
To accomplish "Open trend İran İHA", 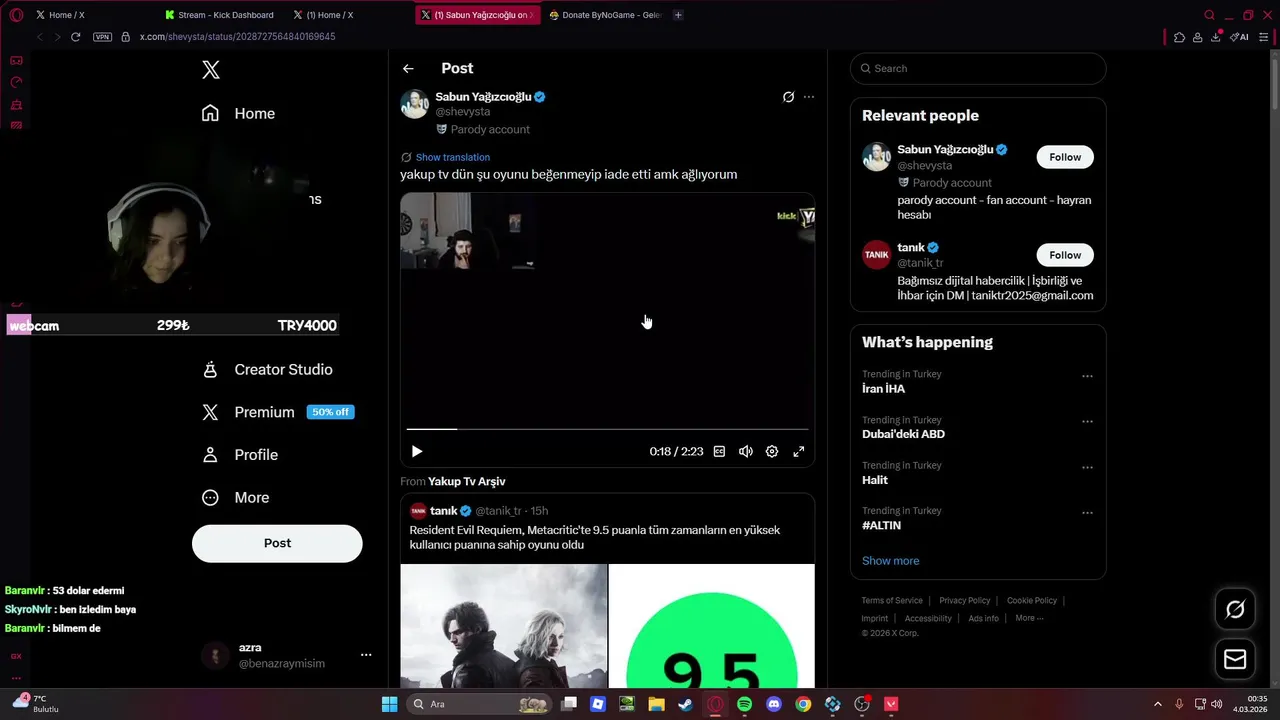I will point(883,389).
